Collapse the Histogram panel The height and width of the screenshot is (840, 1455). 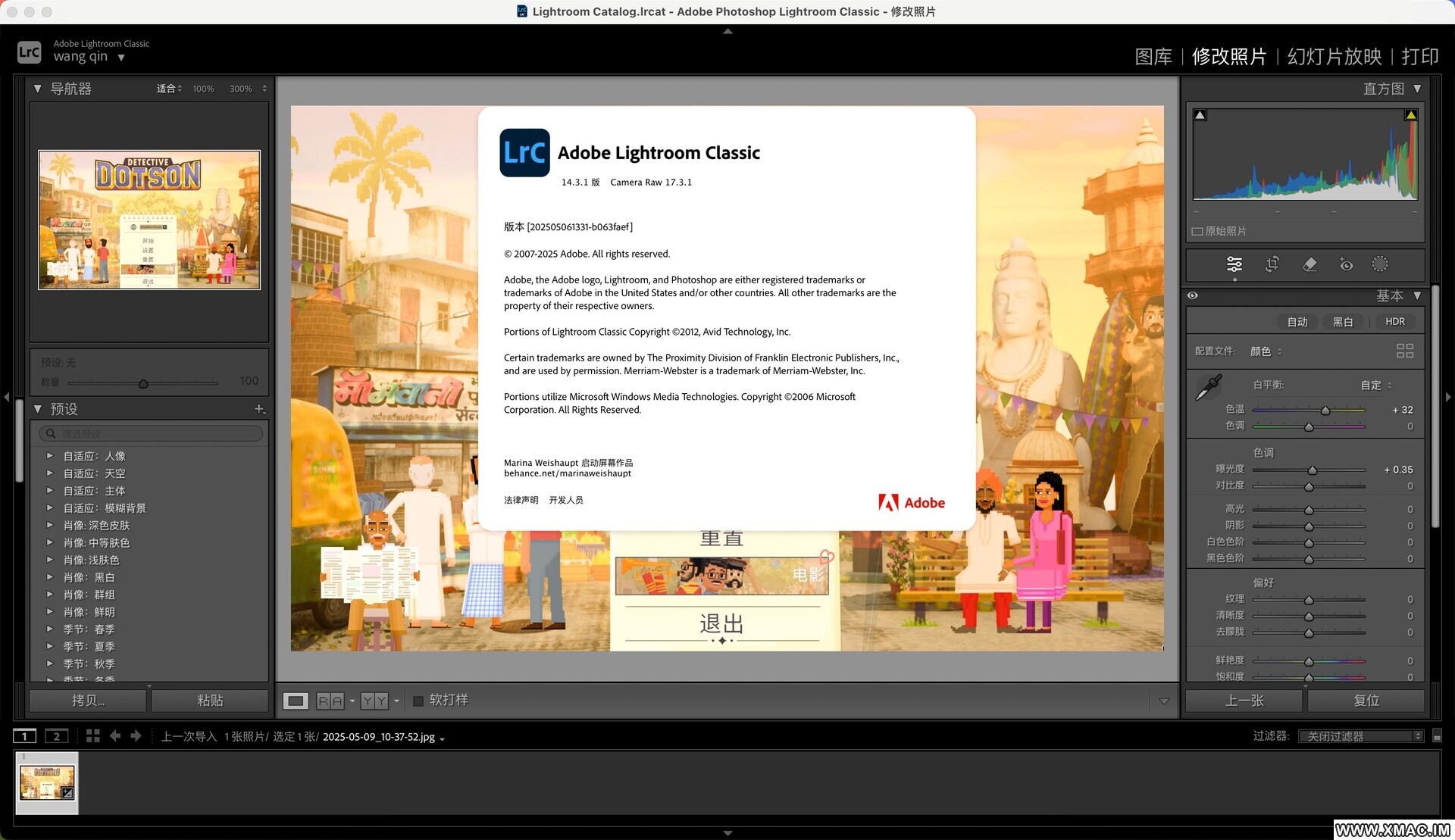click(1417, 89)
